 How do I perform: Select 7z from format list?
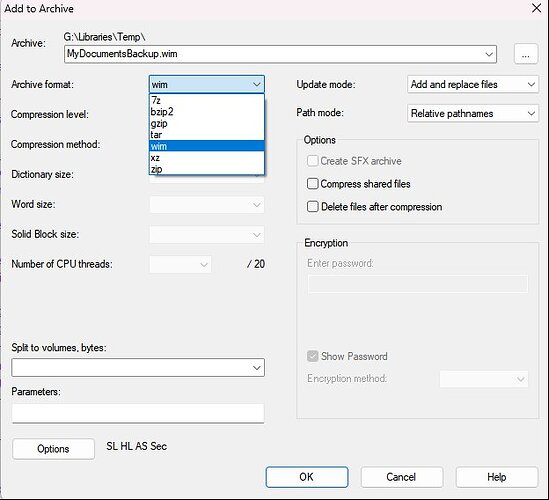[207, 100]
